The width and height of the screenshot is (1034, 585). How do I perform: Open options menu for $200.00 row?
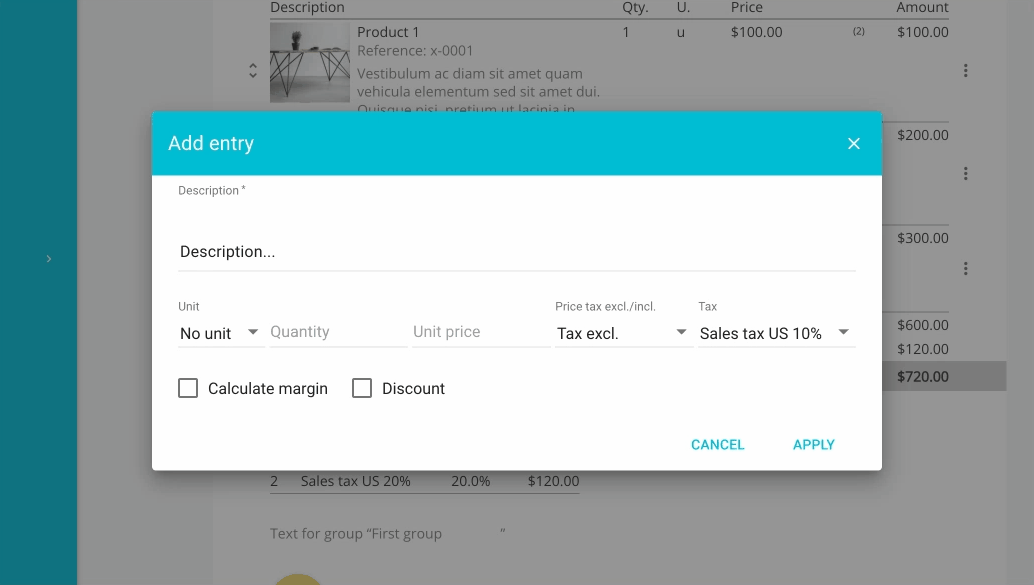(965, 173)
